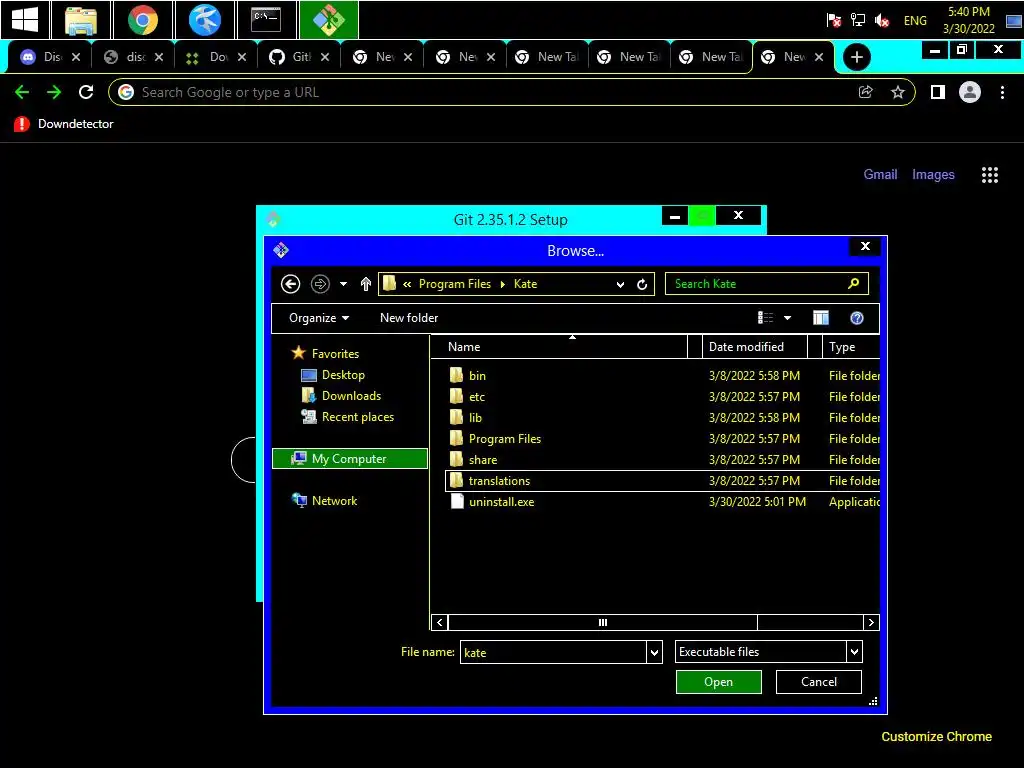Click Chrome back navigation arrow

click(22, 92)
